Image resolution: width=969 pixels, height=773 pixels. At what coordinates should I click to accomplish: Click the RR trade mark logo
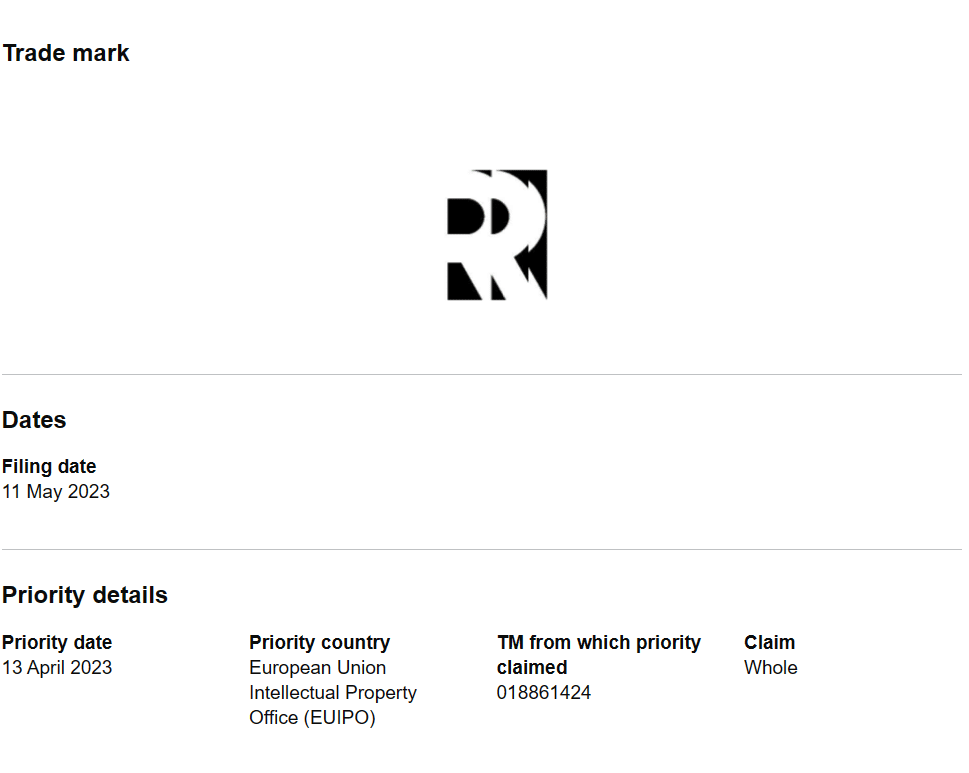(x=497, y=235)
